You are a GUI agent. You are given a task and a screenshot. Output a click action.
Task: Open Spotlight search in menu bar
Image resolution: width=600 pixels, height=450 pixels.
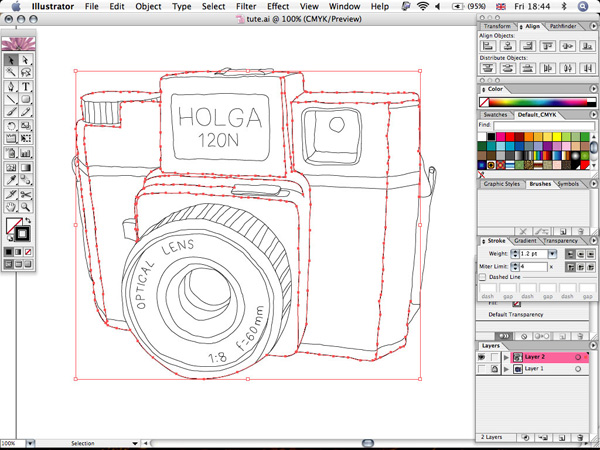pyautogui.click(x=583, y=7)
